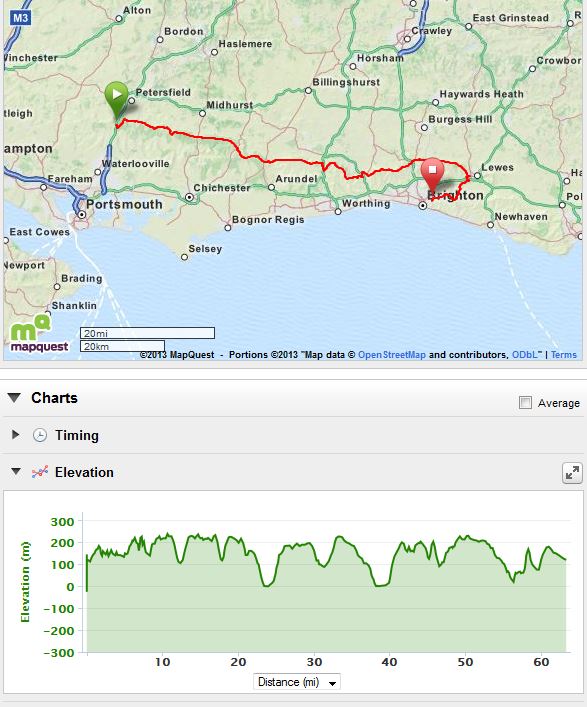Image resolution: width=587 pixels, height=707 pixels.
Task: Collapse the Charts section
Action: pyautogui.click(x=14, y=398)
